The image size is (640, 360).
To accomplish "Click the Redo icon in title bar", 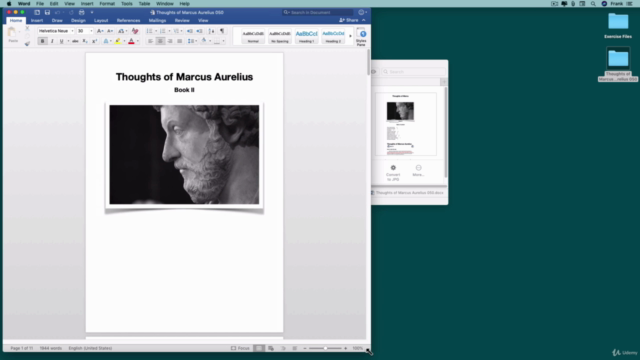I will tap(71, 12).
